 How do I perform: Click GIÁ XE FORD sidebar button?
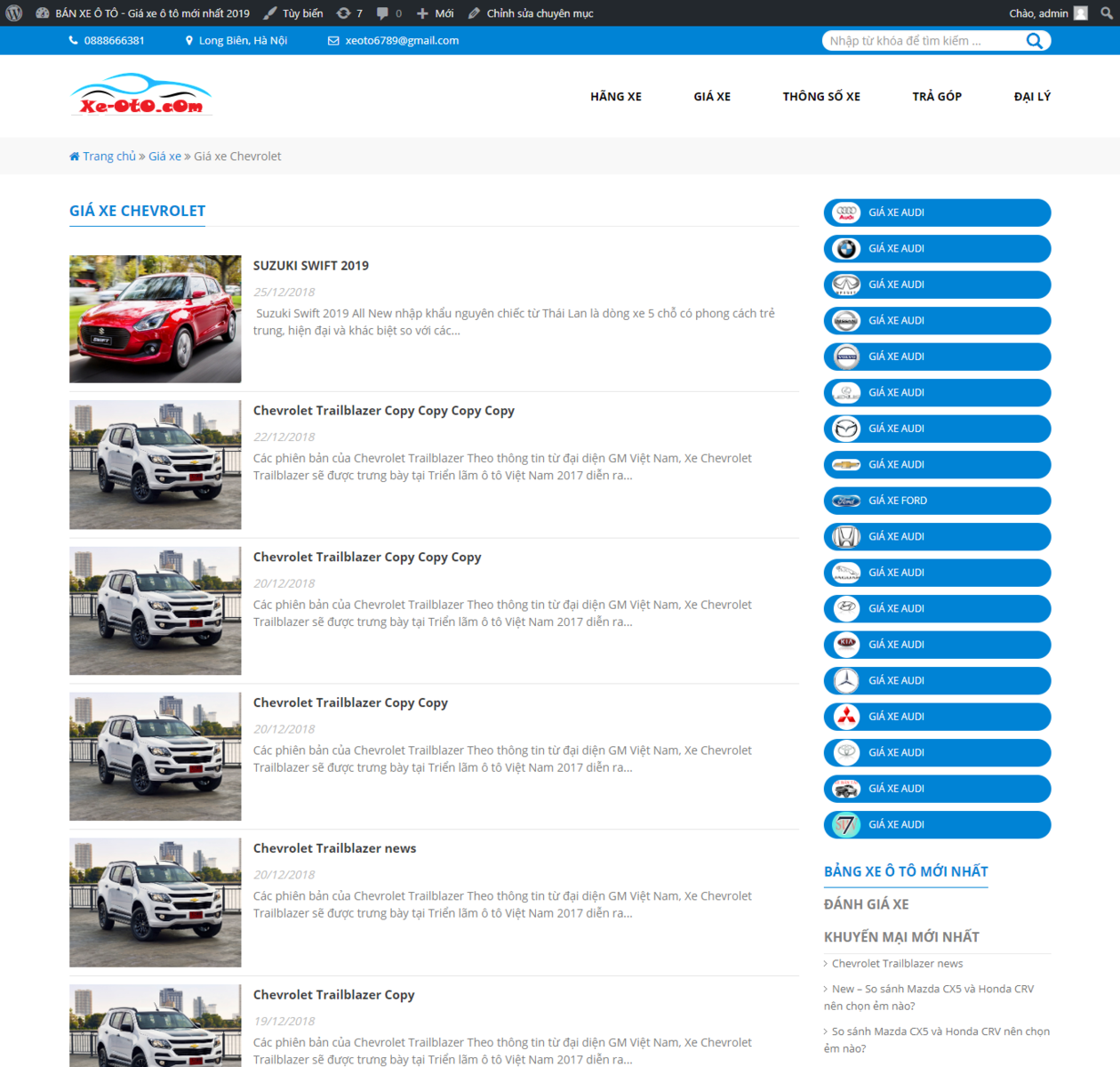tap(937, 501)
